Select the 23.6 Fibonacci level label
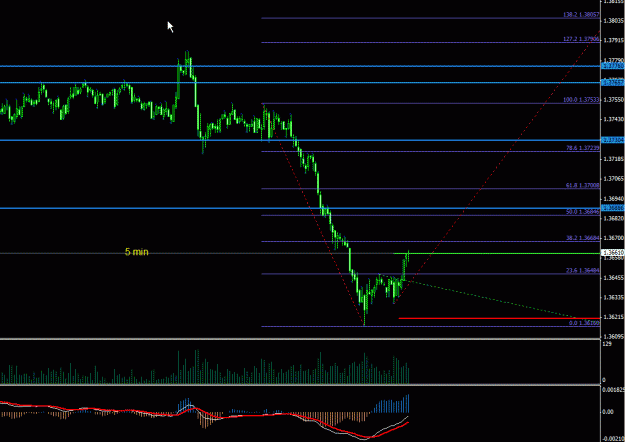Image resolution: width=625 pixels, height=442 pixels. coord(582,271)
